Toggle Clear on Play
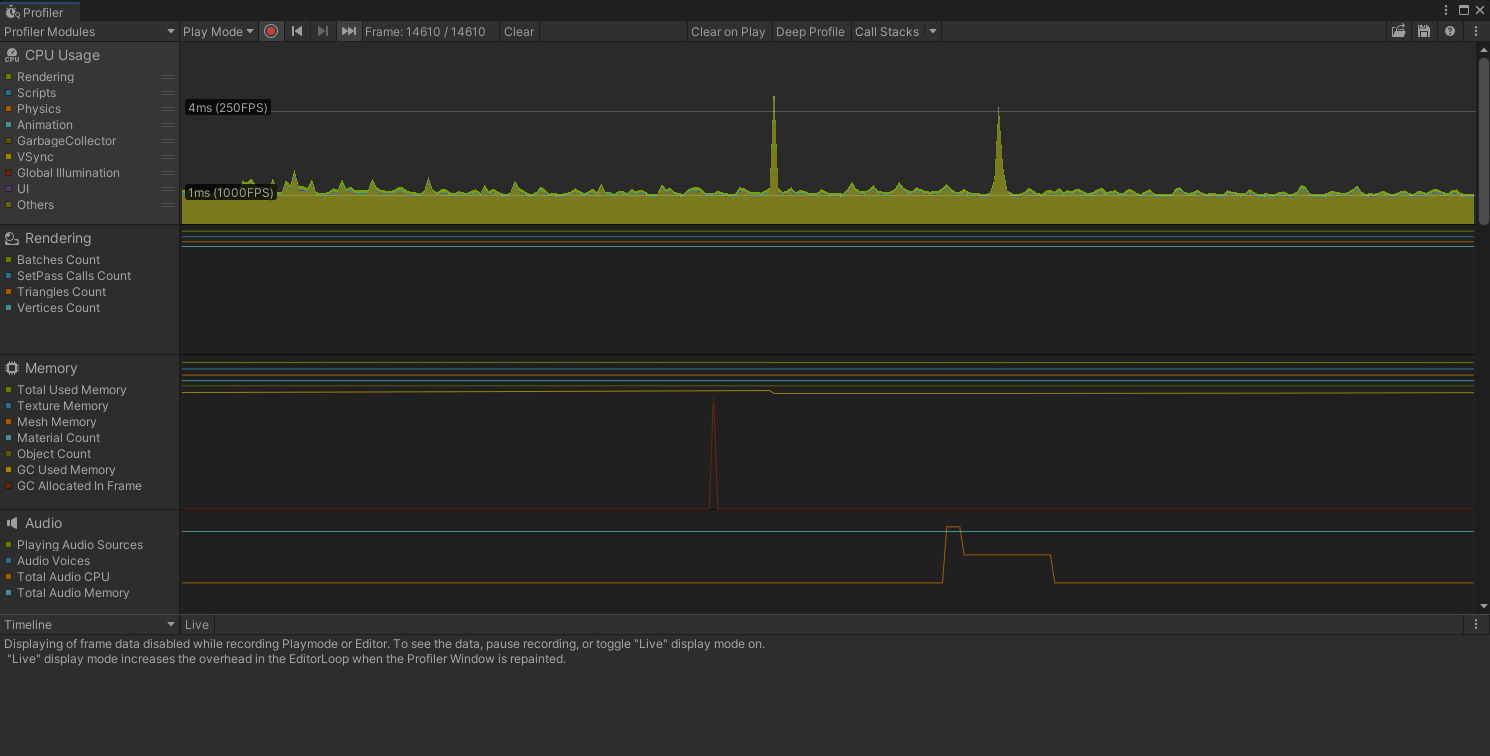Image resolution: width=1490 pixels, height=756 pixels. pyautogui.click(x=728, y=32)
